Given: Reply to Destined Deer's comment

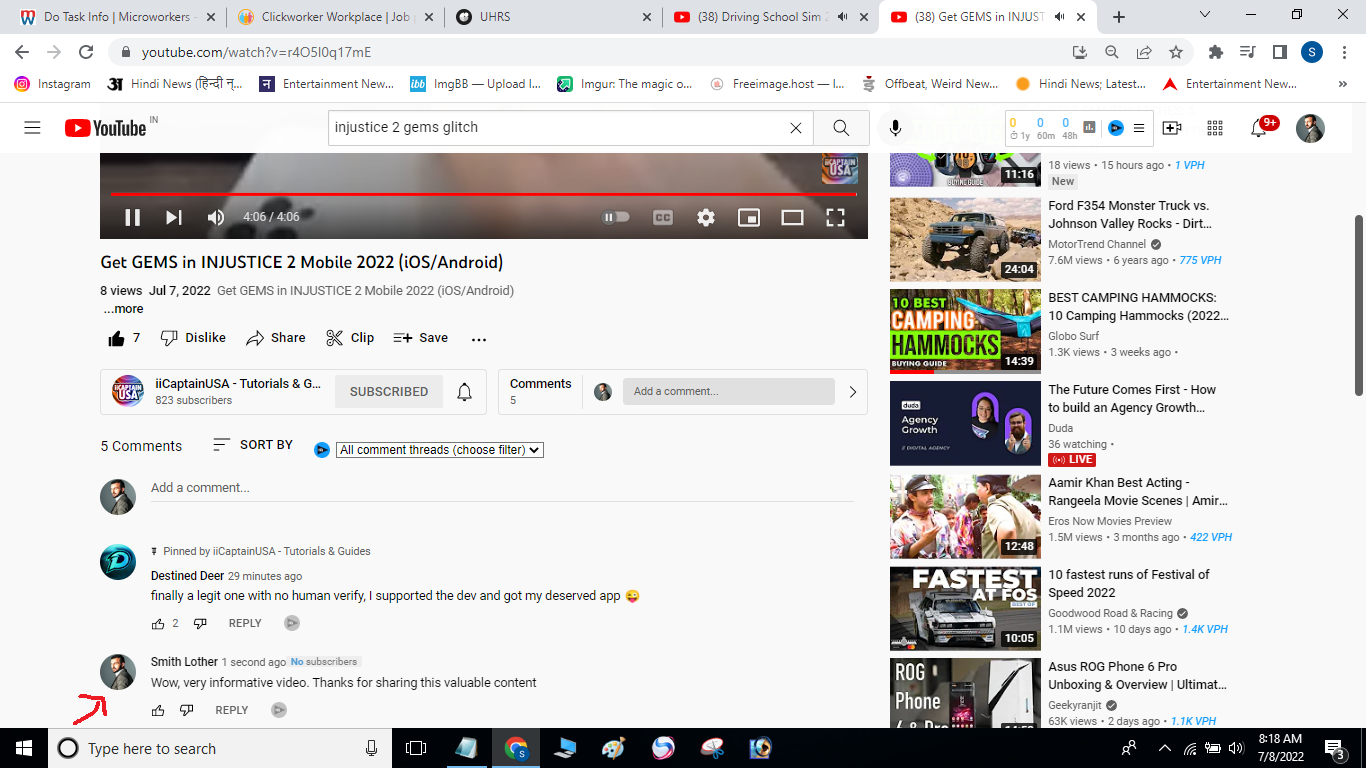Looking at the screenshot, I should [245, 623].
